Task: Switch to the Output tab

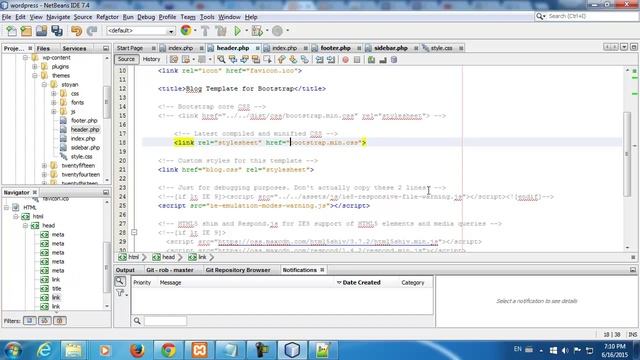Action: tap(125, 270)
